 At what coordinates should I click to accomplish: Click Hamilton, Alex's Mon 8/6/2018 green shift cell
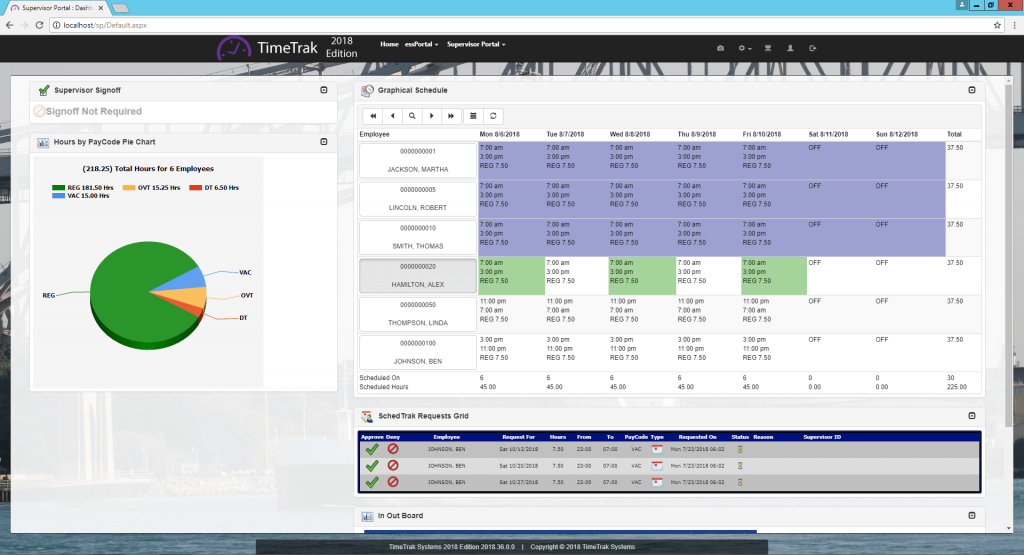coord(511,276)
